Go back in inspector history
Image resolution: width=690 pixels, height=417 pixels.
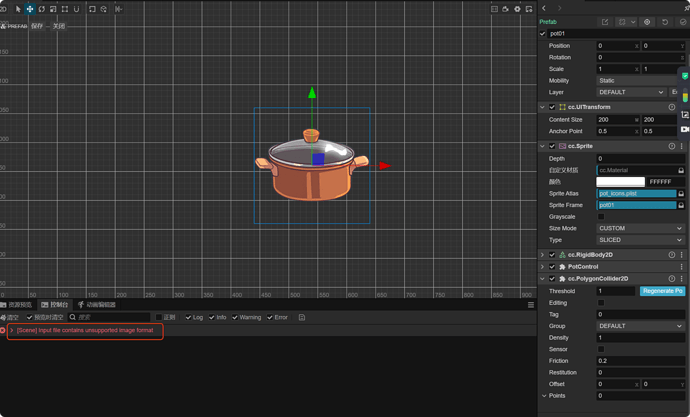click(x=544, y=8)
